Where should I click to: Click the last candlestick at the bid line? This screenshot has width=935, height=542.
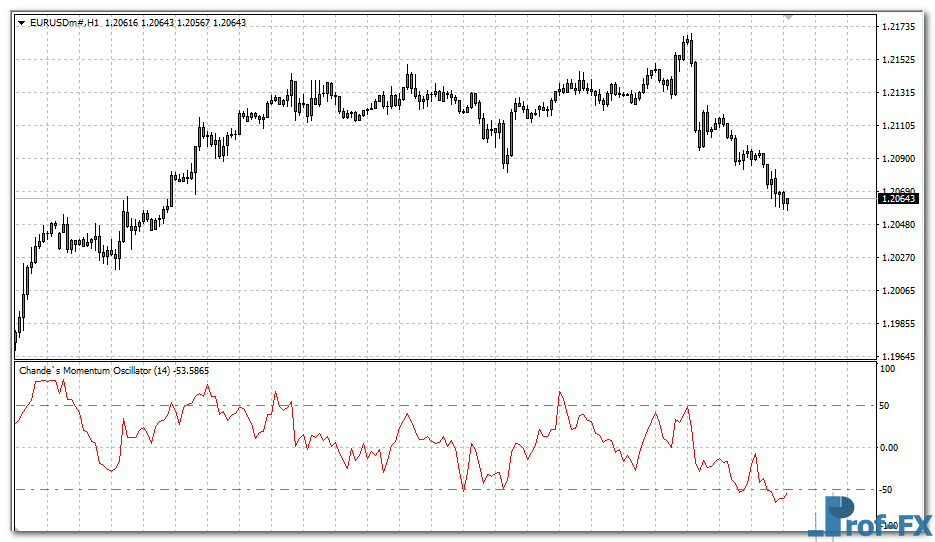tap(787, 200)
